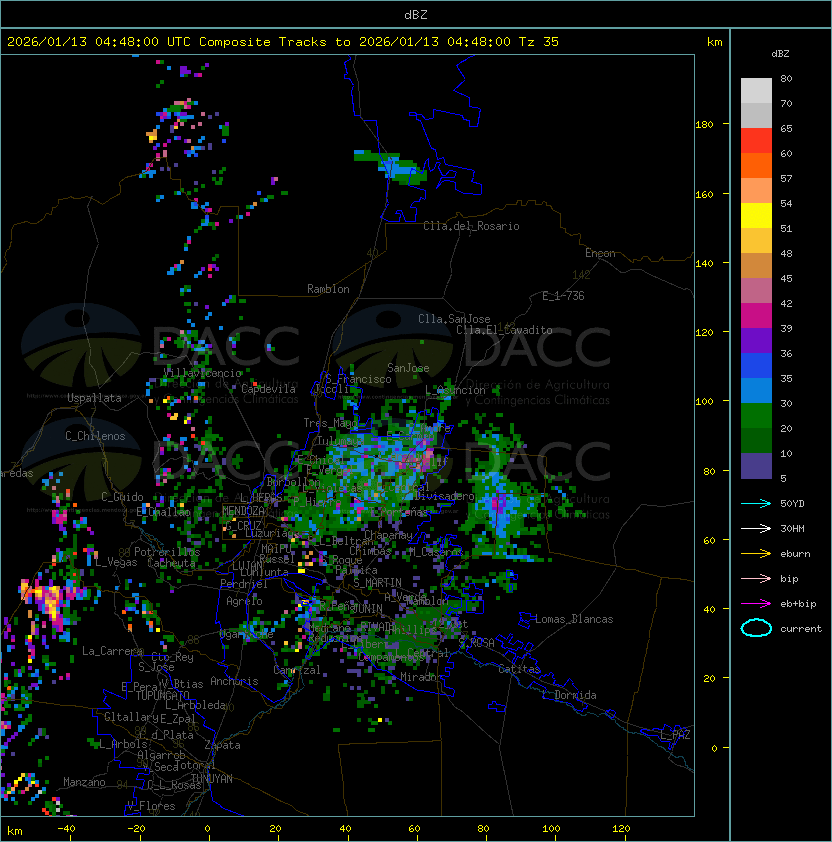Click the pink bip arrow legend icon
This screenshot has height=842, width=832.
point(756,578)
